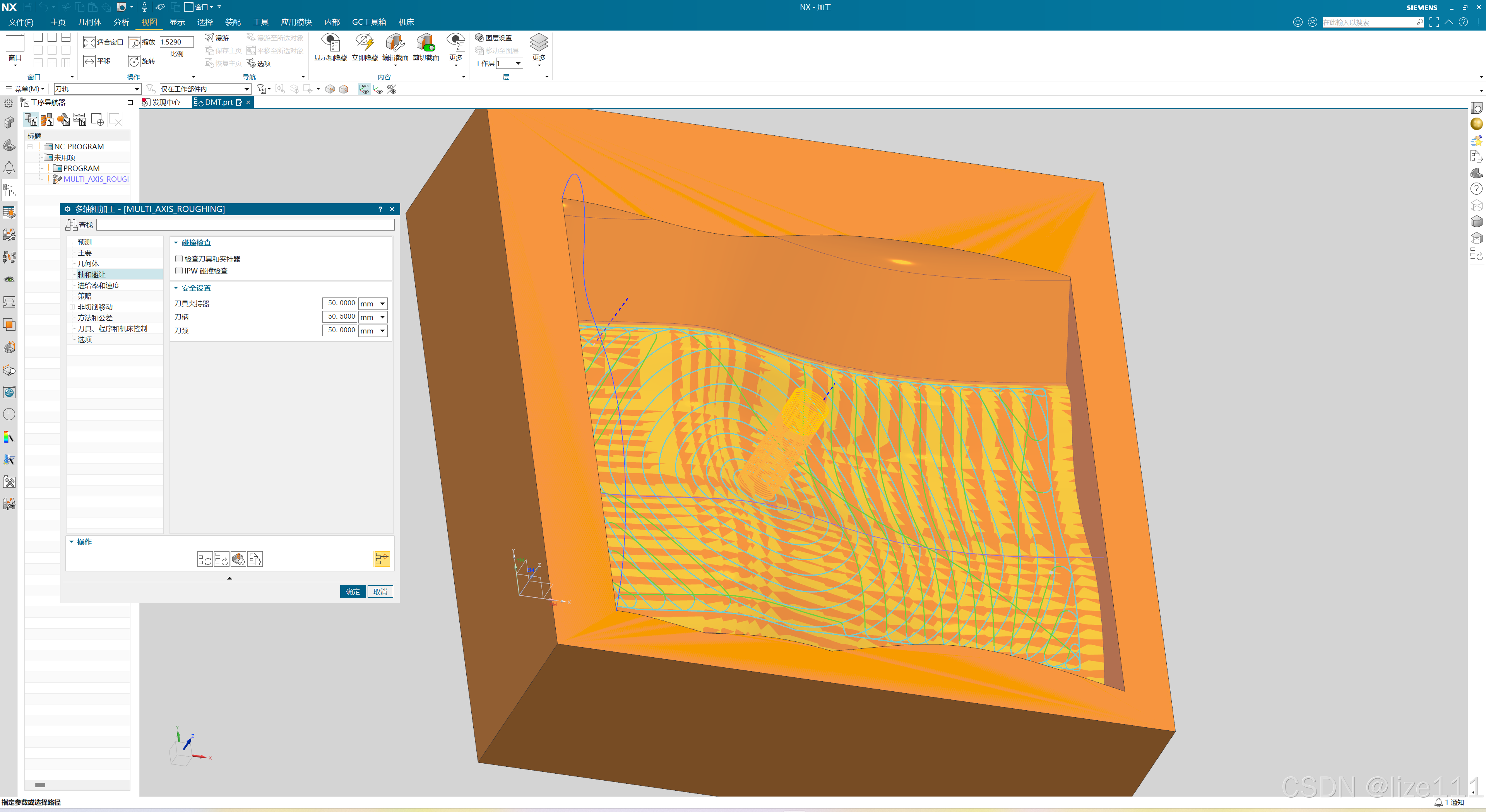The width and height of the screenshot is (1486, 812).
Task: Click the 确定 button
Action: (353, 592)
